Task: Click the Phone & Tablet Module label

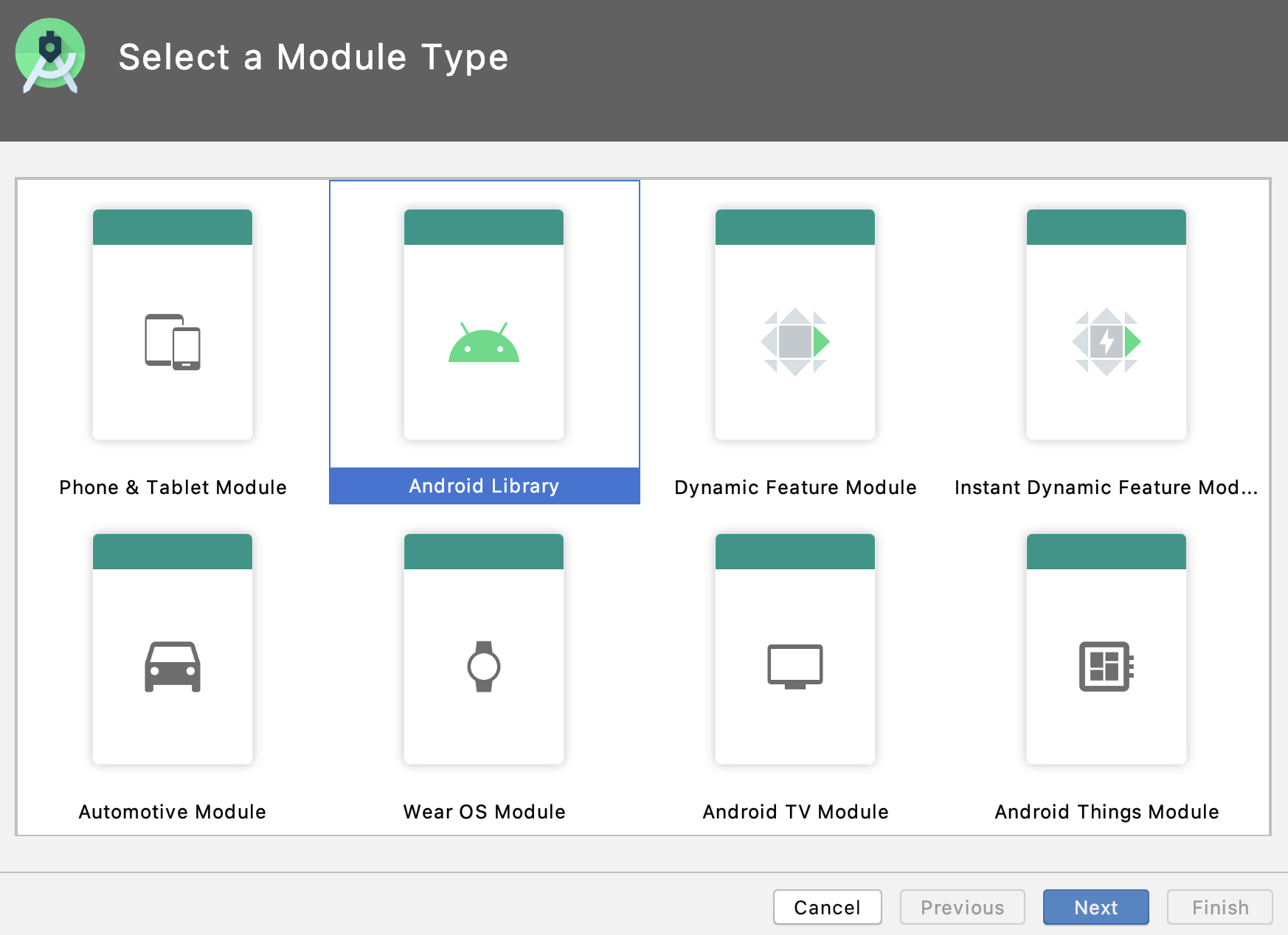Action: 173,487
